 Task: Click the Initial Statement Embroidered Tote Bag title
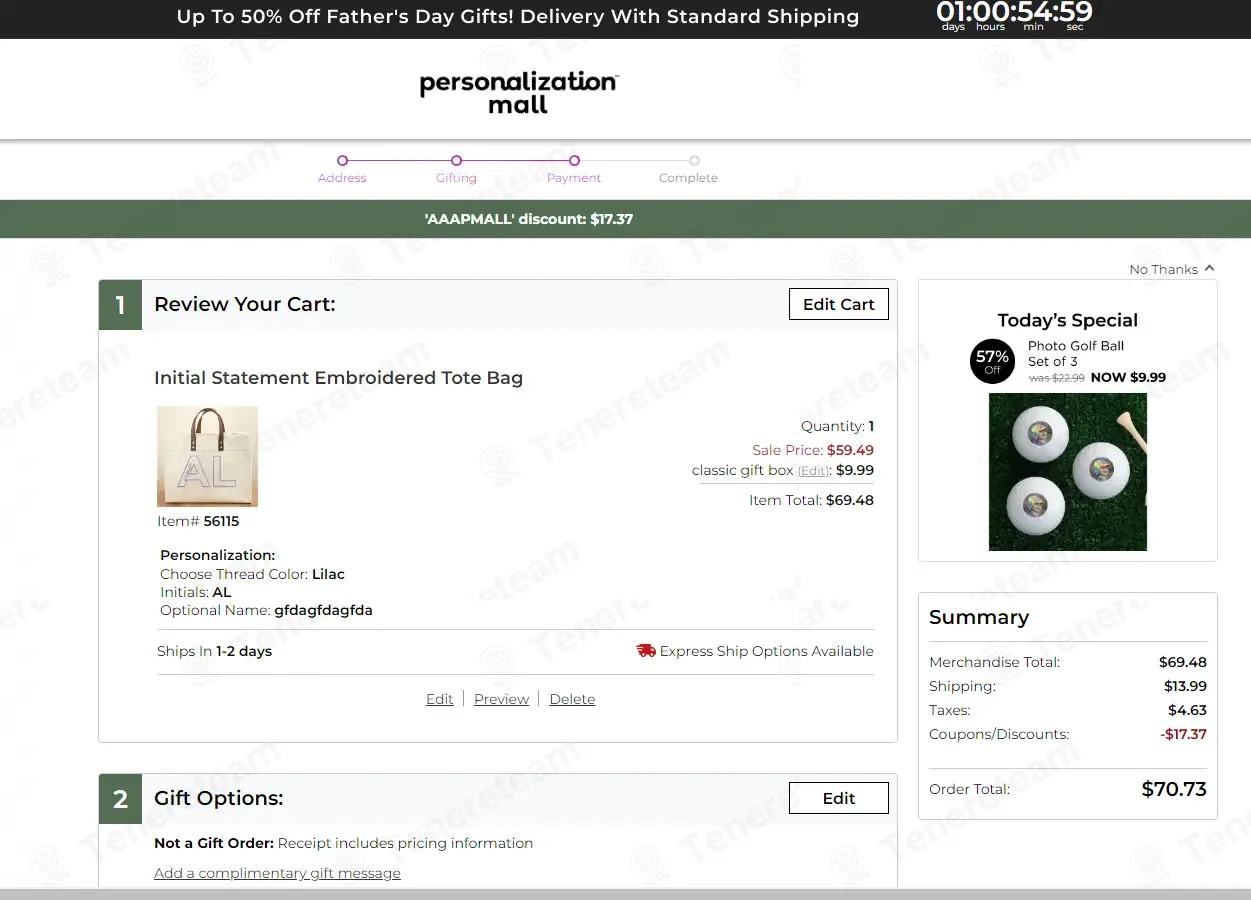click(x=338, y=378)
